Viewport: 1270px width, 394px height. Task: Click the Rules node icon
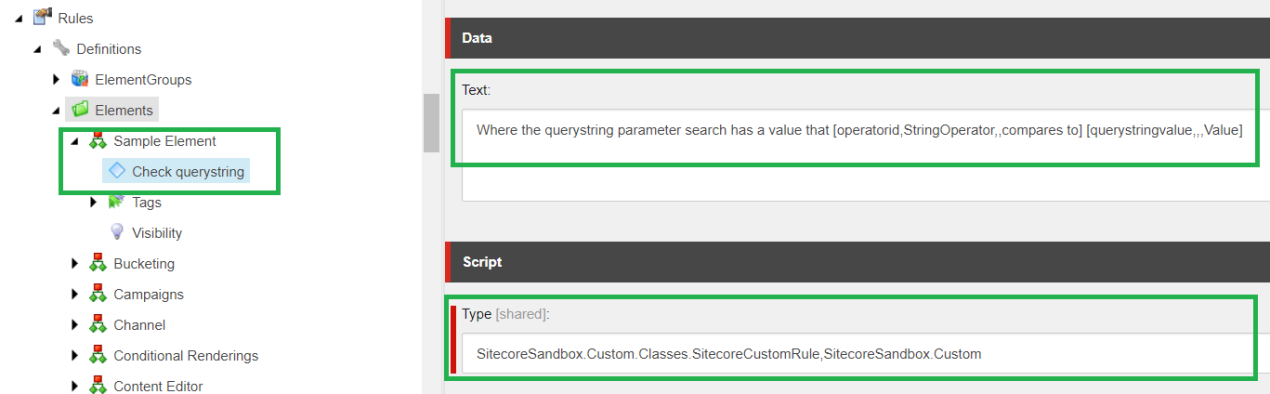click(x=41, y=17)
